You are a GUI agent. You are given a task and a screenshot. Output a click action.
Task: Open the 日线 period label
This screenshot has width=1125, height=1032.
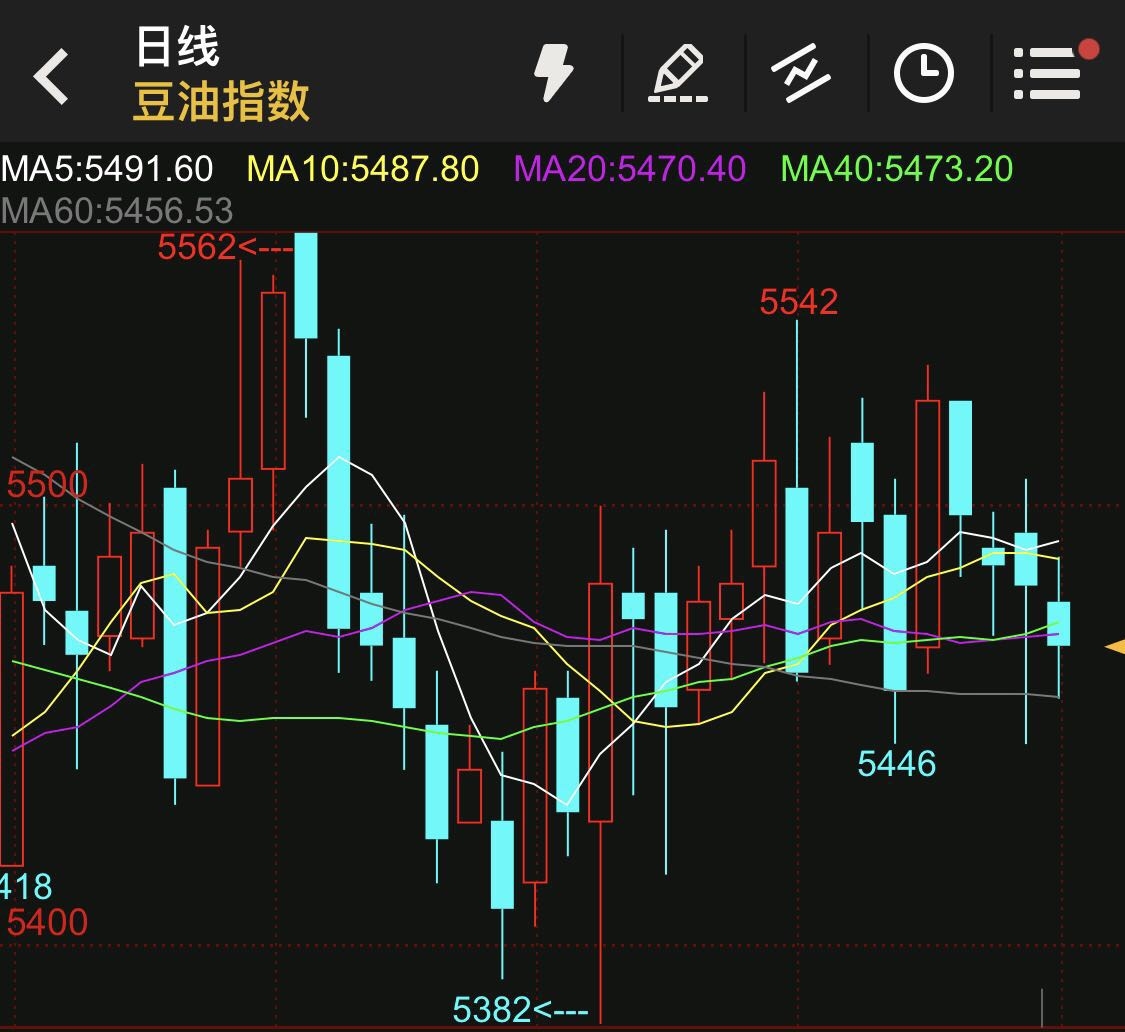(x=177, y=46)
